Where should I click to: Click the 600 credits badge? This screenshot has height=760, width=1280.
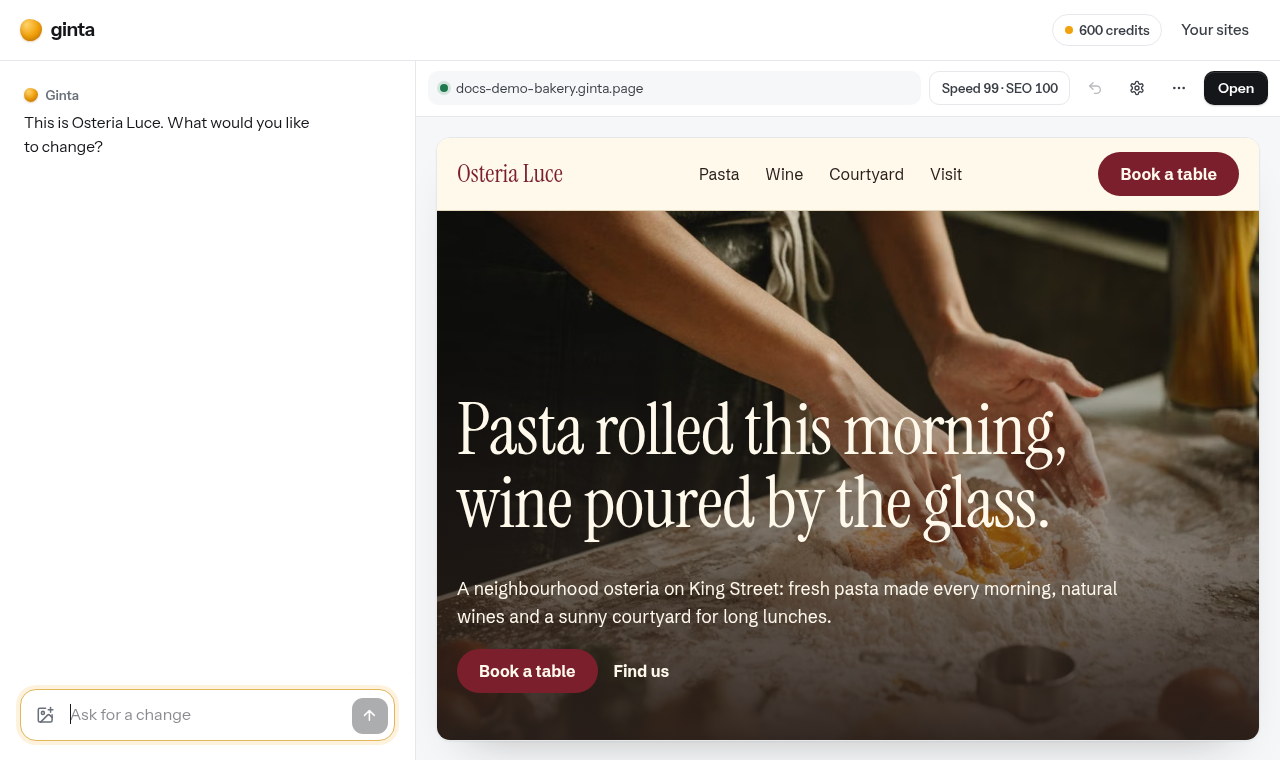(x=1107, y=30)
